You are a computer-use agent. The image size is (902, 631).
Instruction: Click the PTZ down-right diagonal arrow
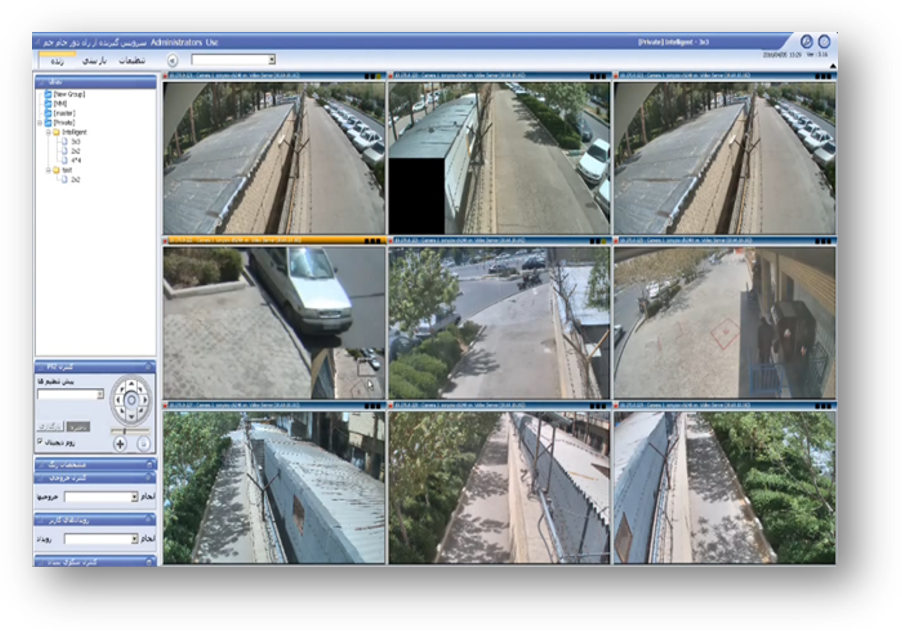point(142,411)
